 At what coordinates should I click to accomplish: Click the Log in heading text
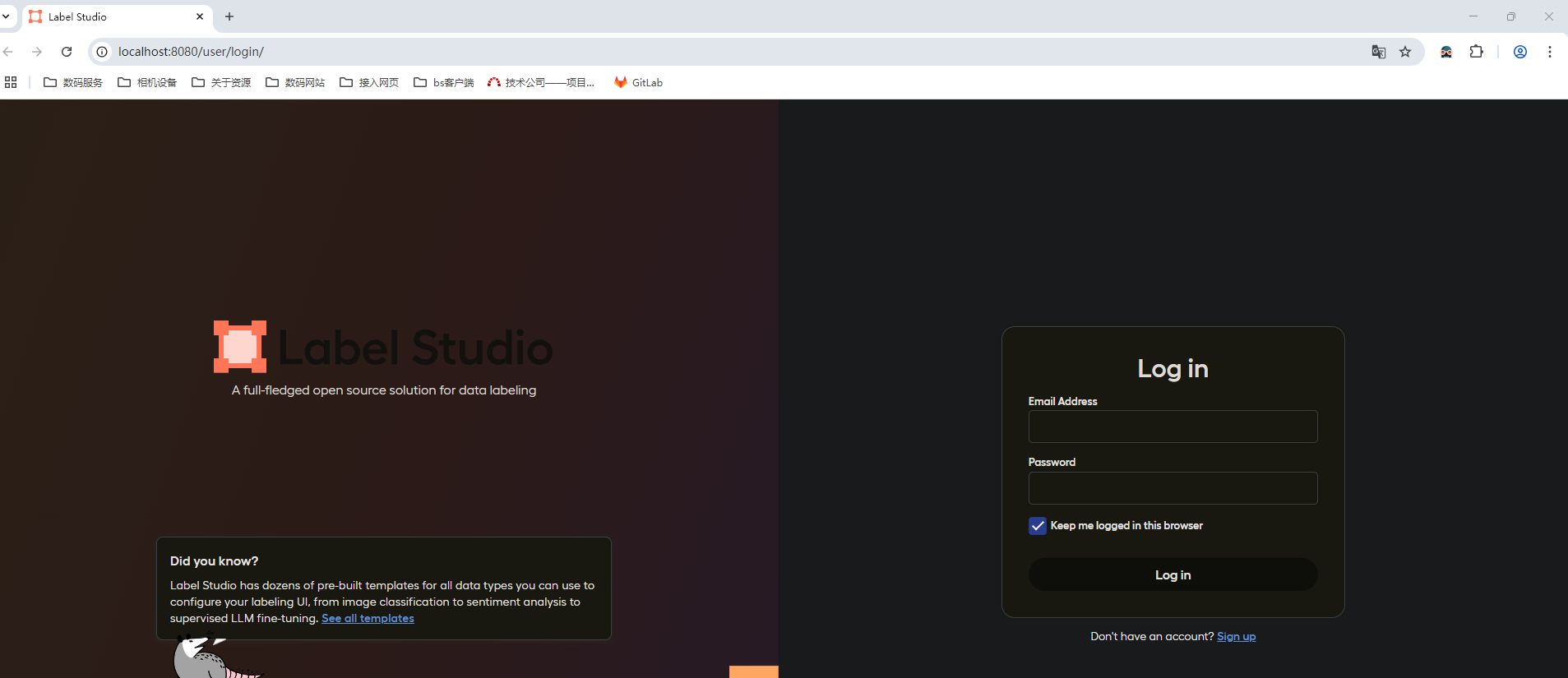tap(1173, 368)
